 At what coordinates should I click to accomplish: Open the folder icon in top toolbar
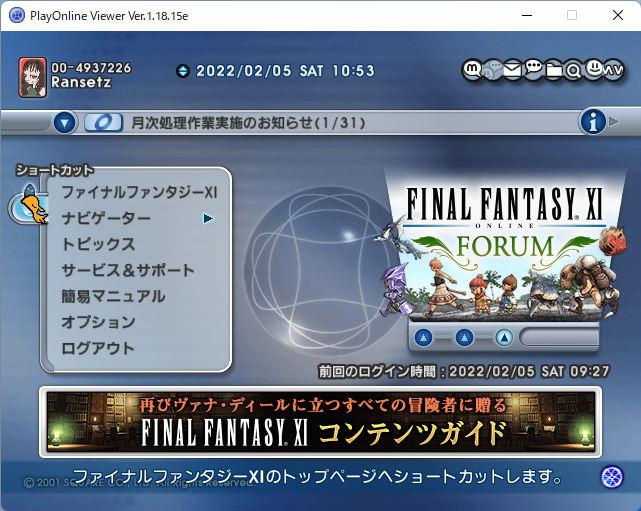[554, 70]
